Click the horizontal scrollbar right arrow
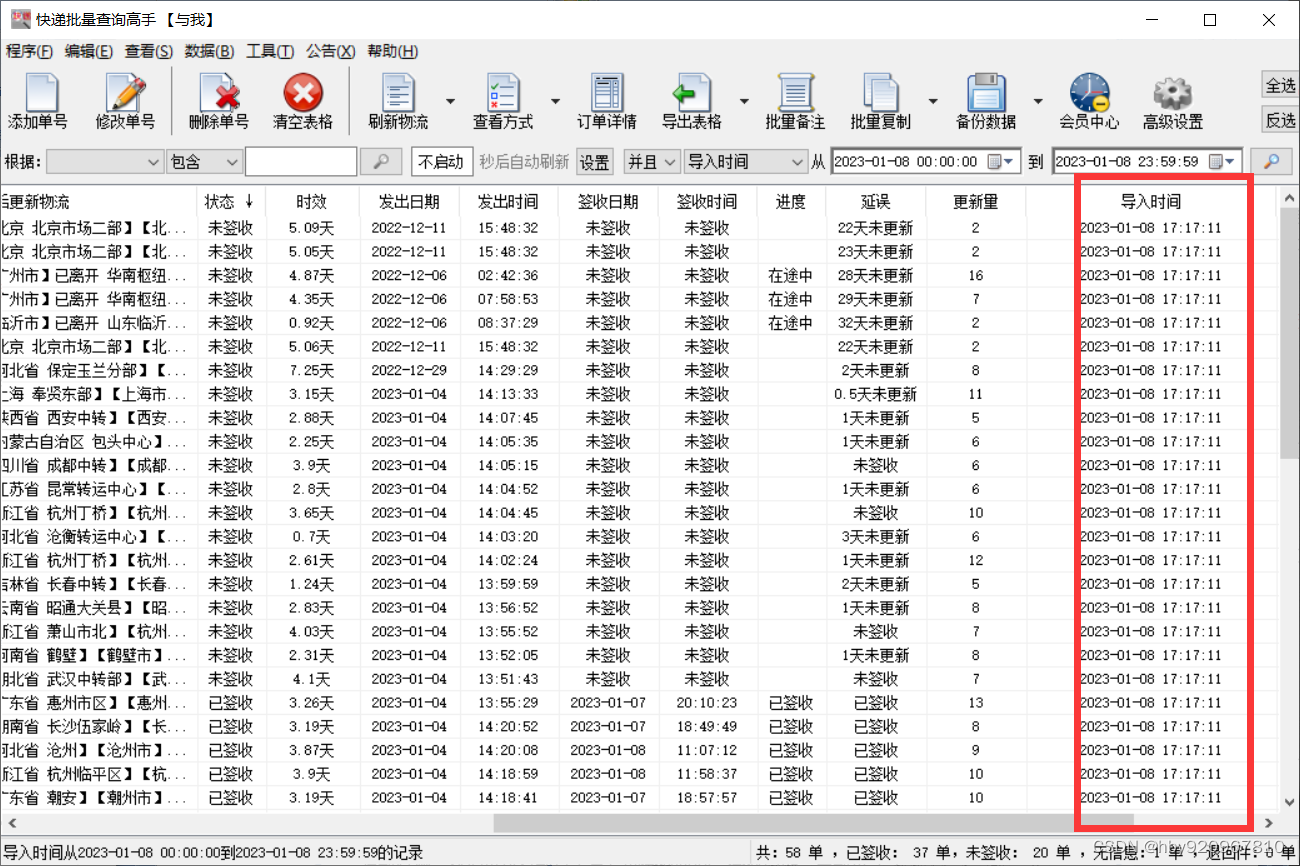 [1270, 822]
